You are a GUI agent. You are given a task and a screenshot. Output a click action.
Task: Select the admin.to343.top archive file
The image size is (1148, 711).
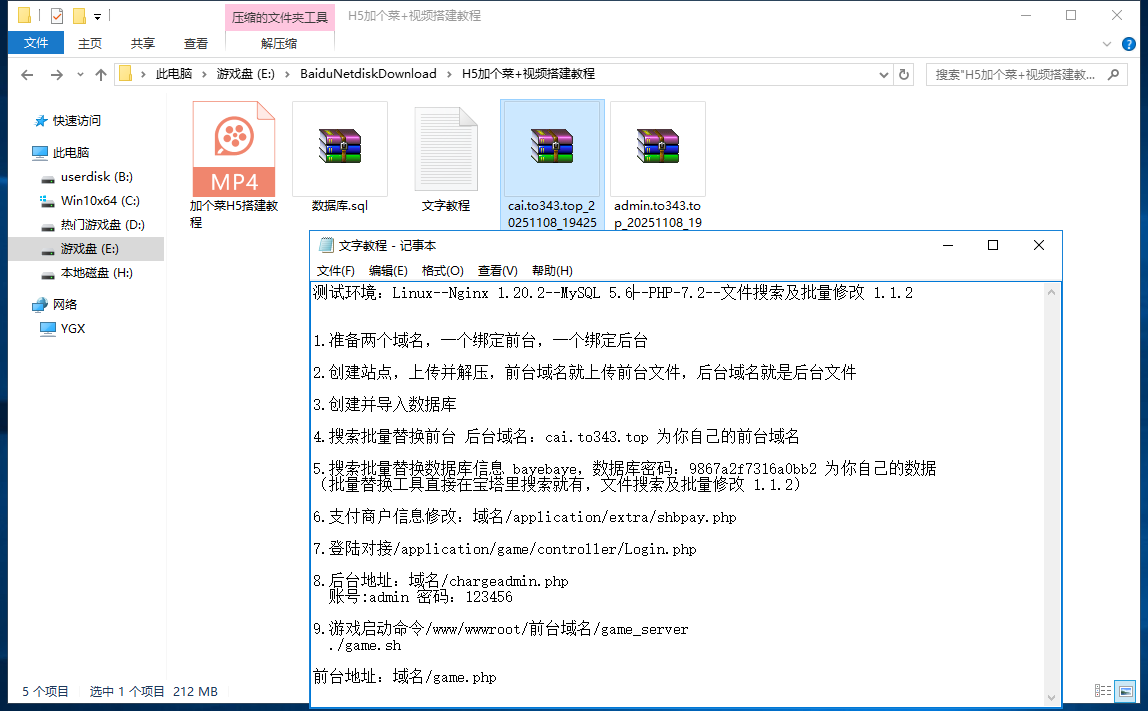pyautogui.click(x=658, y=150)
